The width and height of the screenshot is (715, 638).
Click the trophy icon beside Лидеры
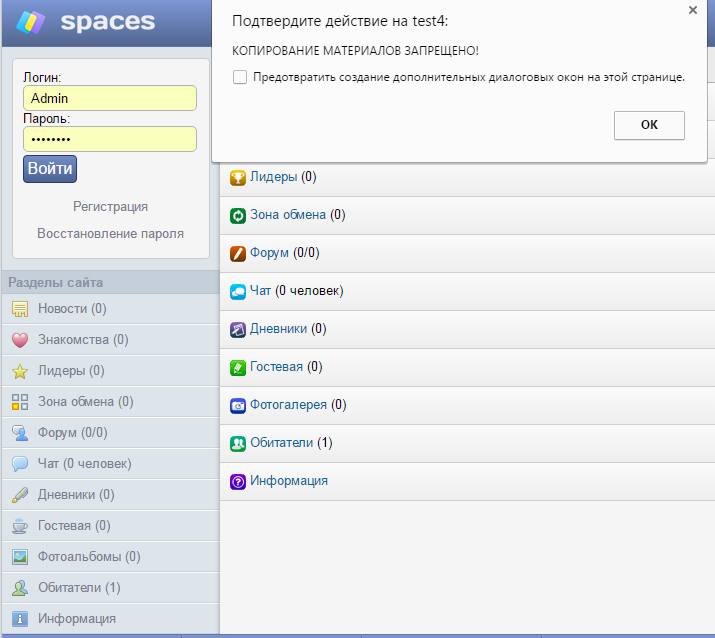pyautogui.click(x=238, y=178)
